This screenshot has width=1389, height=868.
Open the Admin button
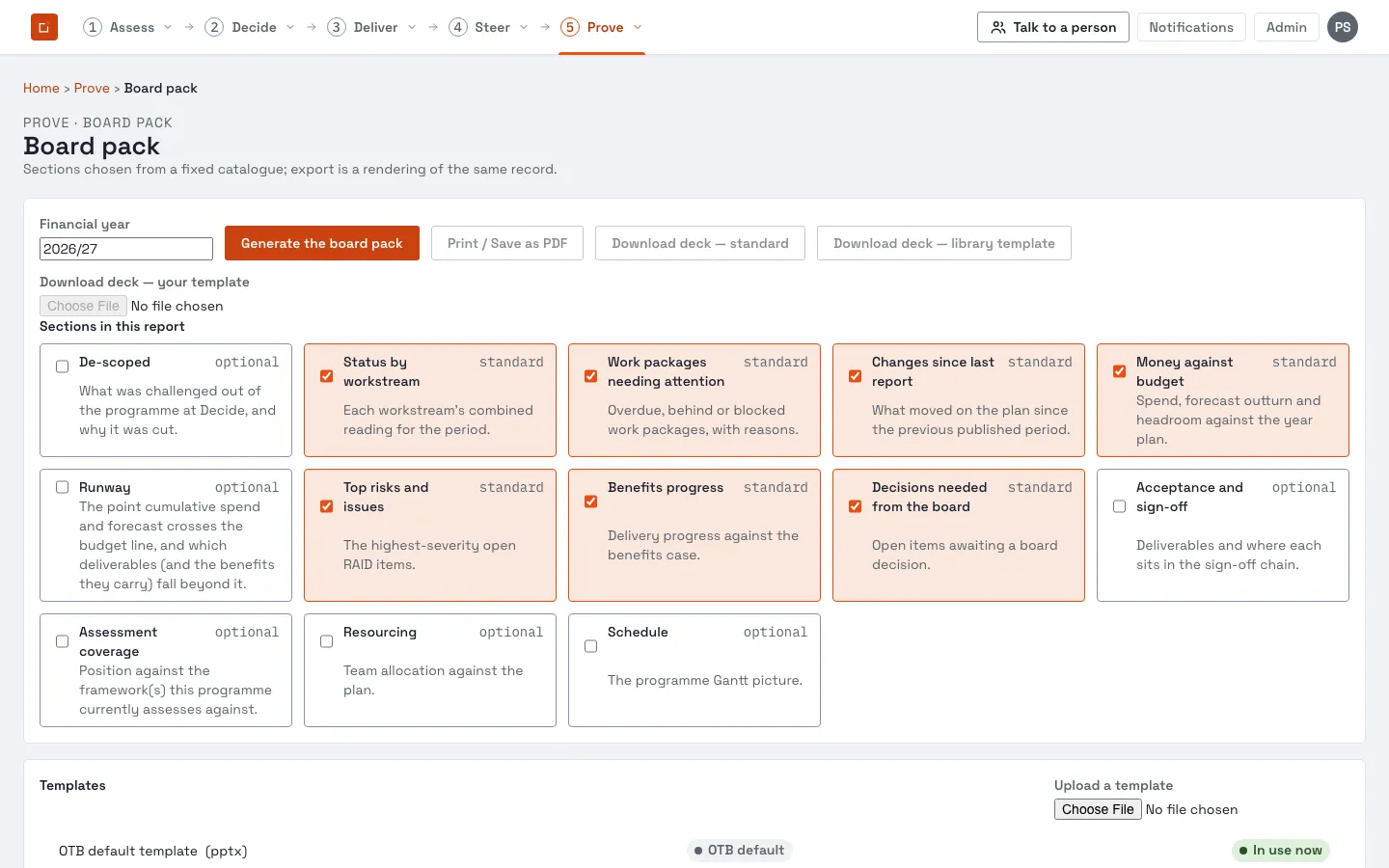pos(1287,27)
